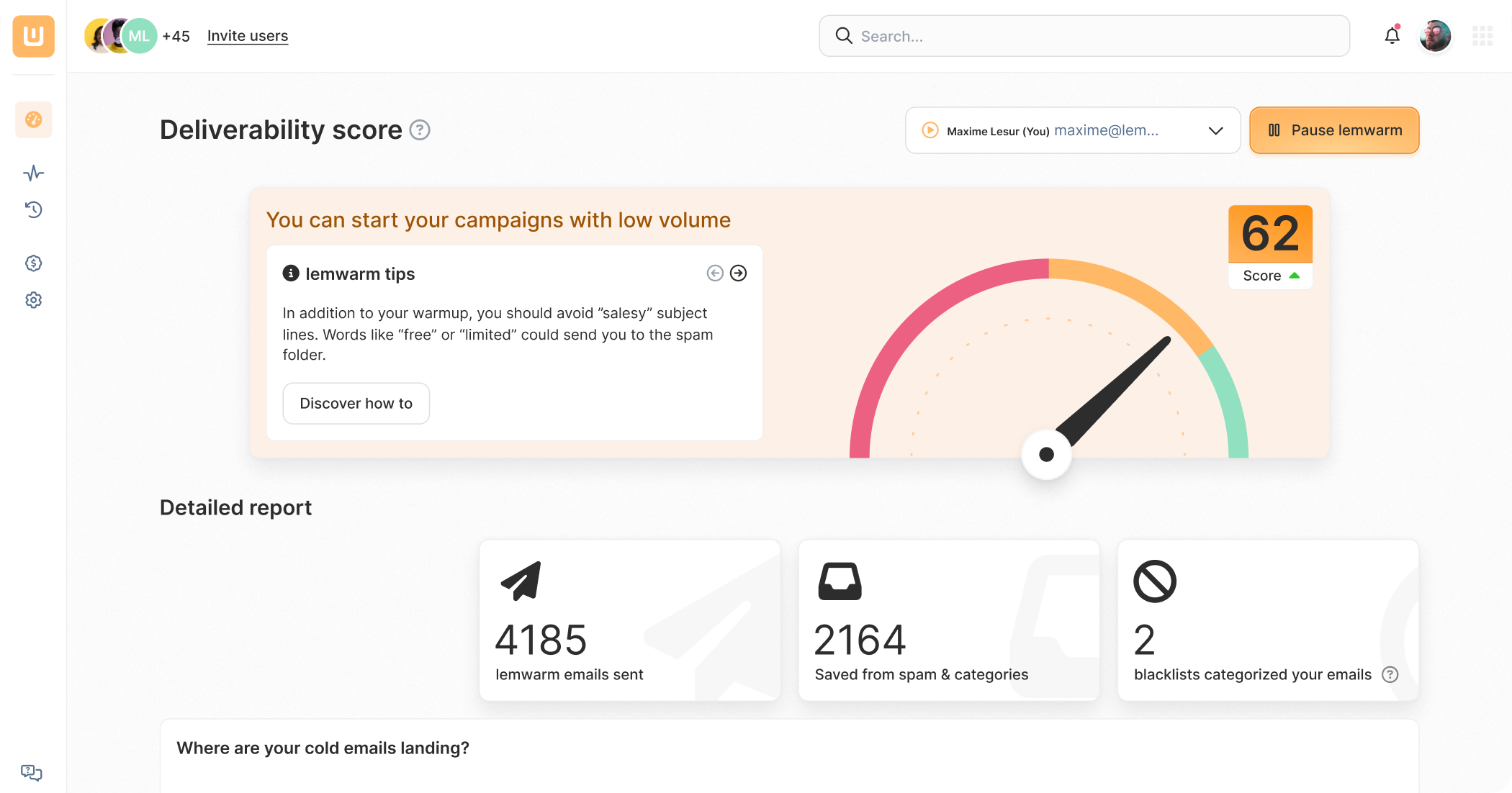
Task: Show the previous lemwarm tip
Action: 714,273
